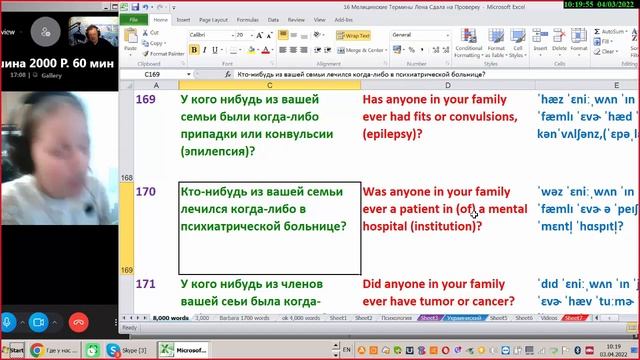This screenshot has height=360, width=640.
Task: Open the Fill dropdown in Editing group
Action: click(604, 41)
